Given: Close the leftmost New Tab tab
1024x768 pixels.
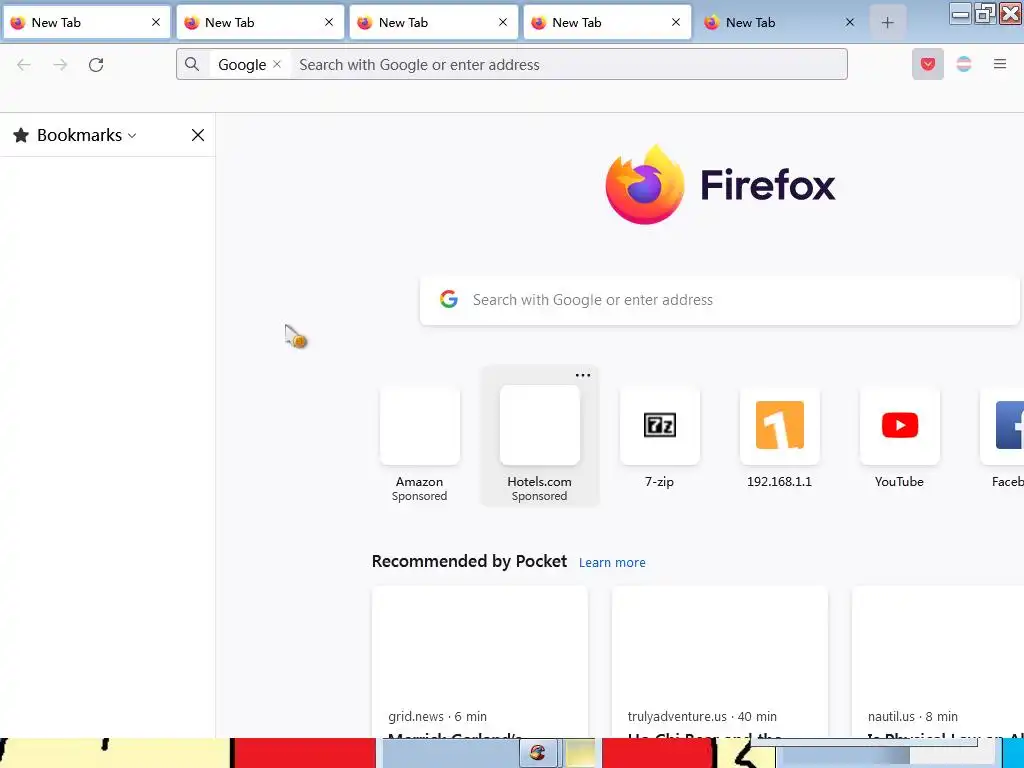Looking at the screenshot, I should coord(155,22).
